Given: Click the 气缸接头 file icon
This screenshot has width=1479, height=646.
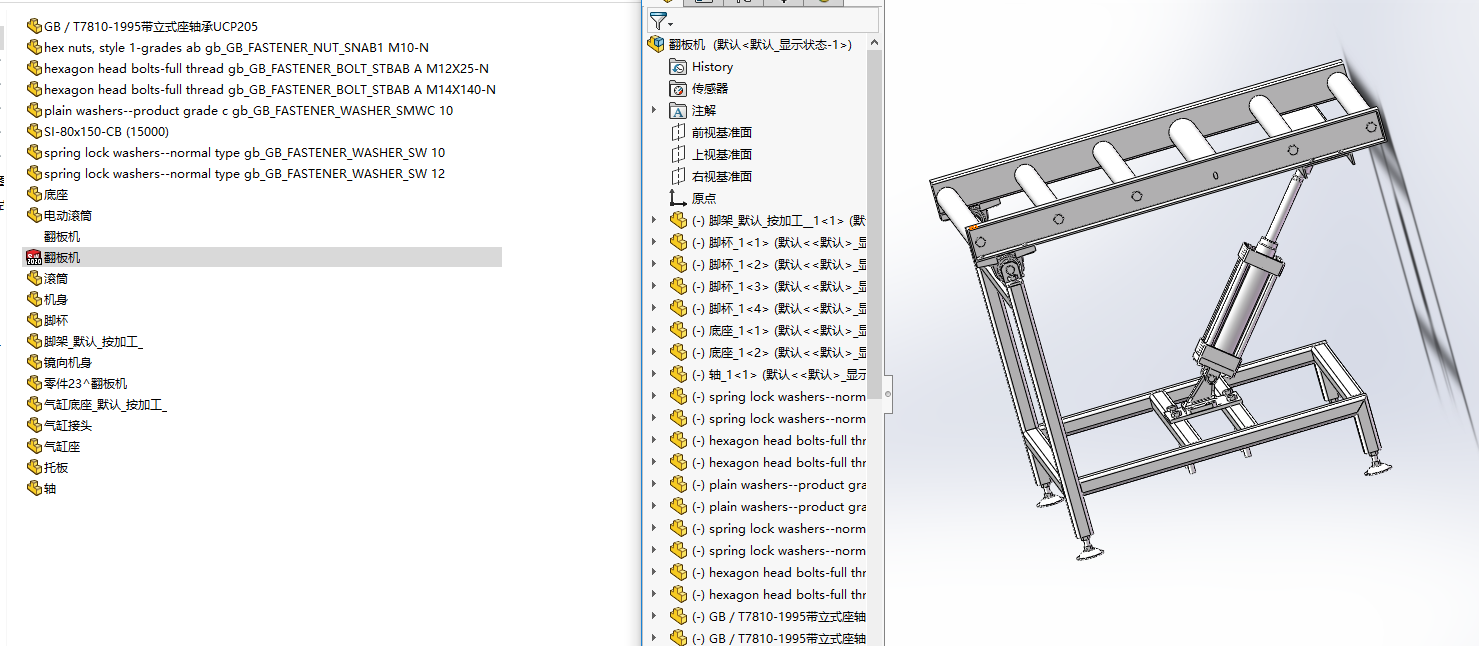Looking at the screenshot, I should 35,425.
